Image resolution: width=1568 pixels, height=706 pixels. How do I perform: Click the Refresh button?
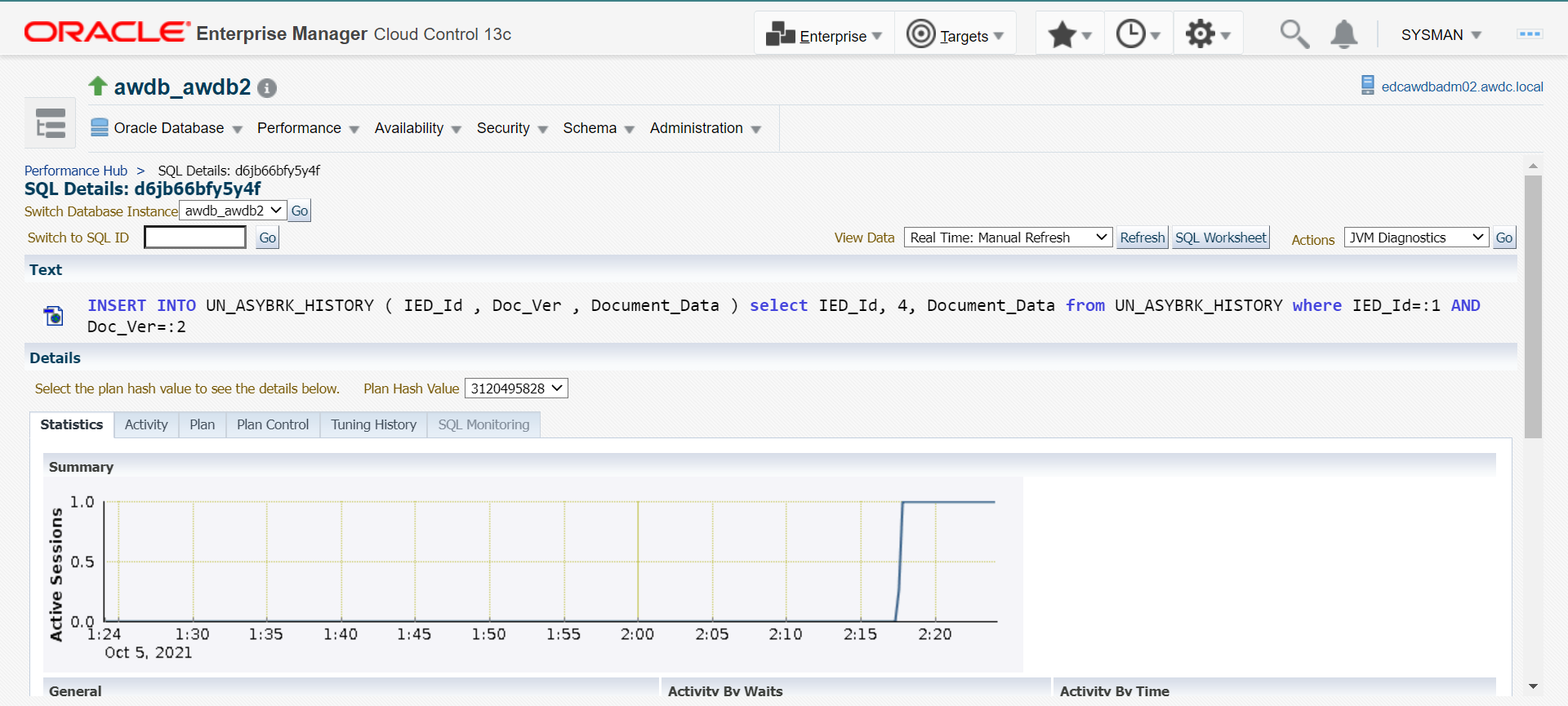click(x=1143, y=238)
